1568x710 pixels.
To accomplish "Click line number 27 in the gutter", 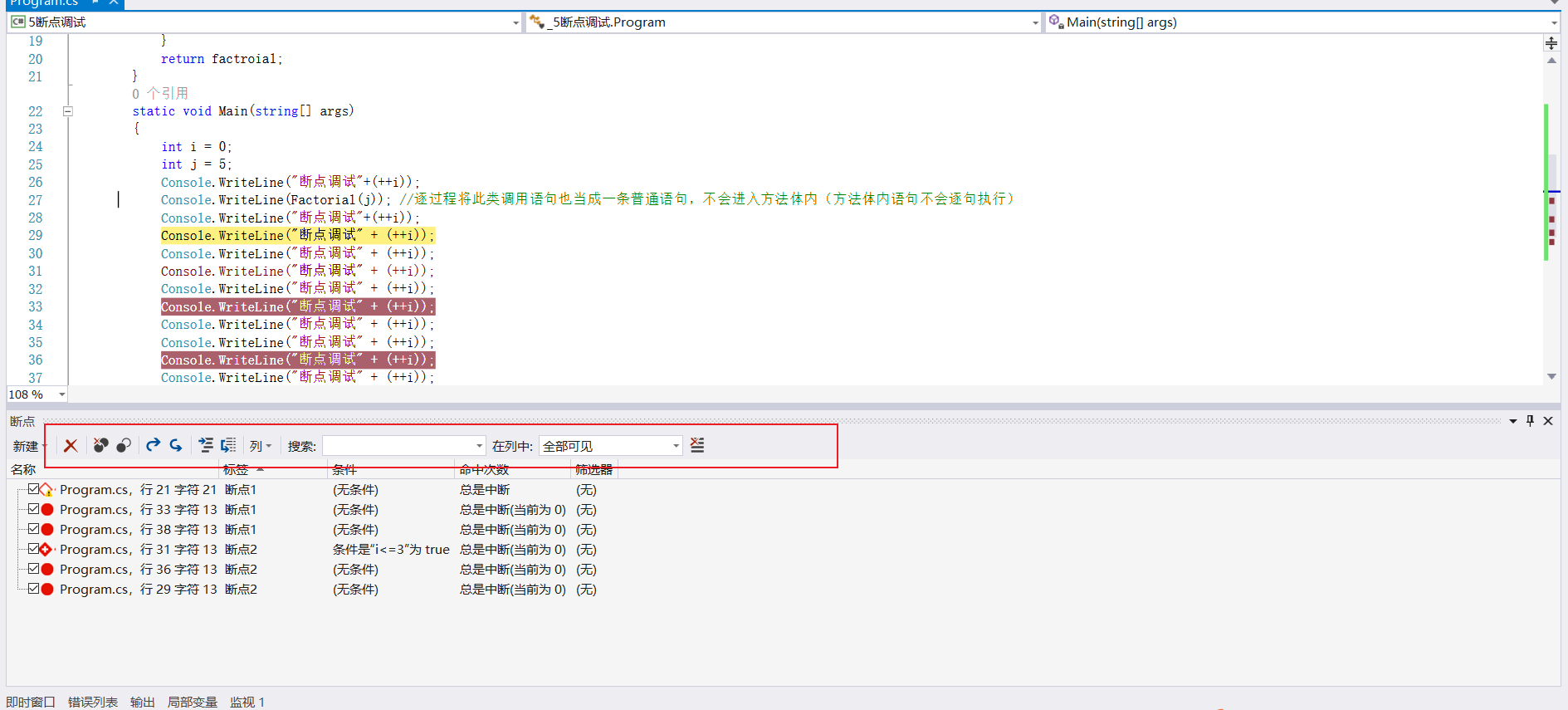I will (35, 200).
